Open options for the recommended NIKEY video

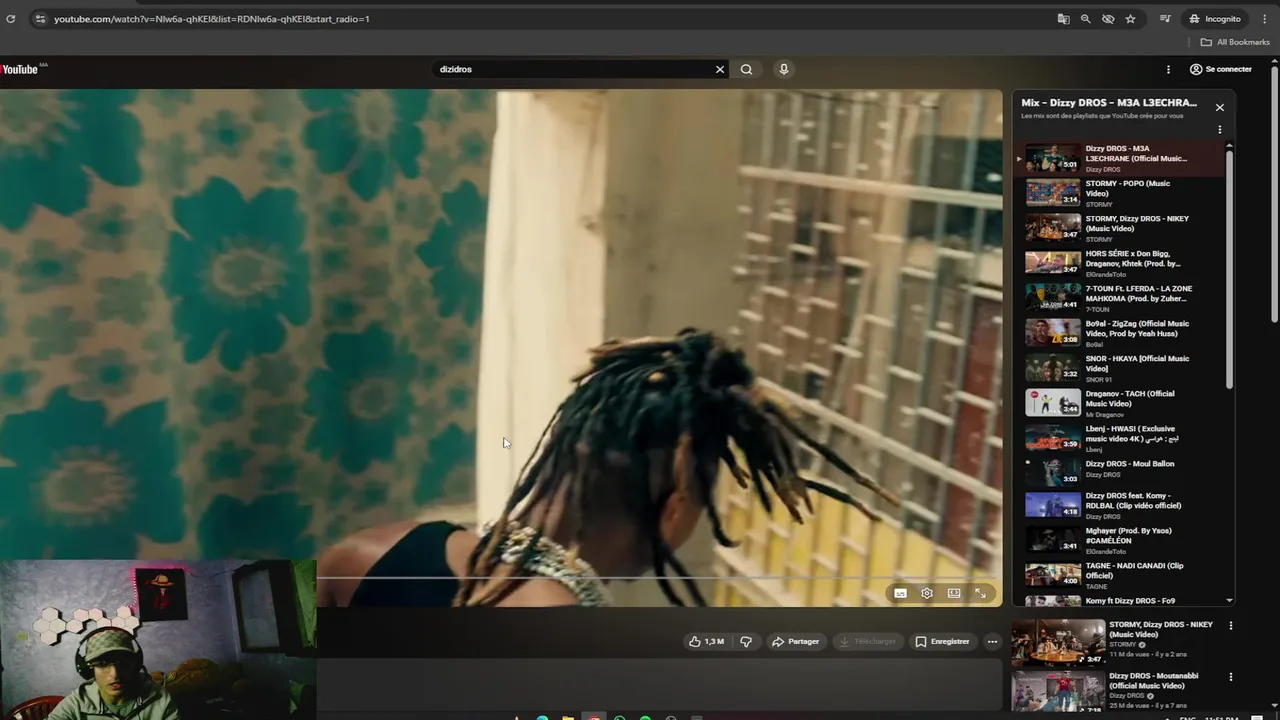tap(1231, 626)
